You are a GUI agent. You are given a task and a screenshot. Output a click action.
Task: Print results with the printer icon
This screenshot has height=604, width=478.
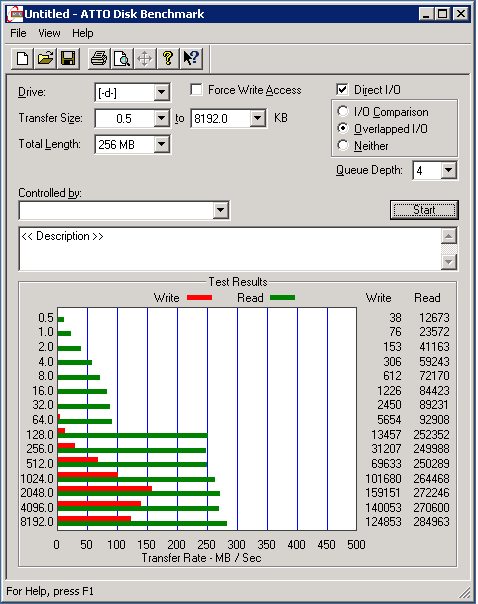99,59
